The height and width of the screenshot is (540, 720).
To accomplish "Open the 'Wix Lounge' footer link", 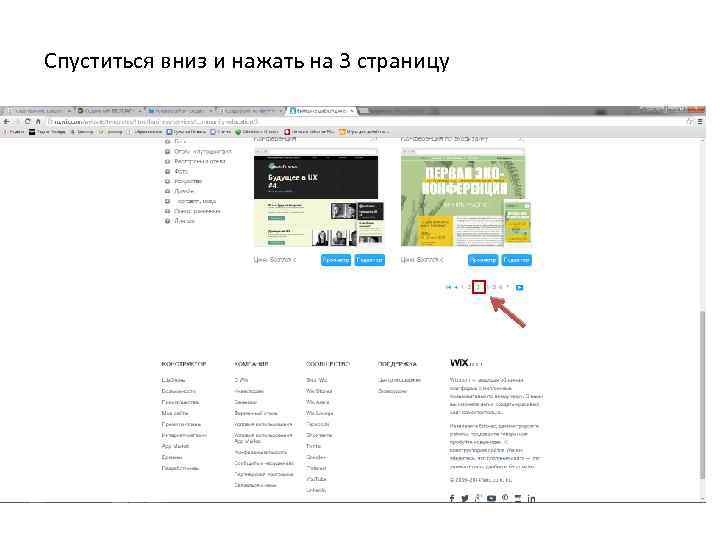I will coord(320,413).
